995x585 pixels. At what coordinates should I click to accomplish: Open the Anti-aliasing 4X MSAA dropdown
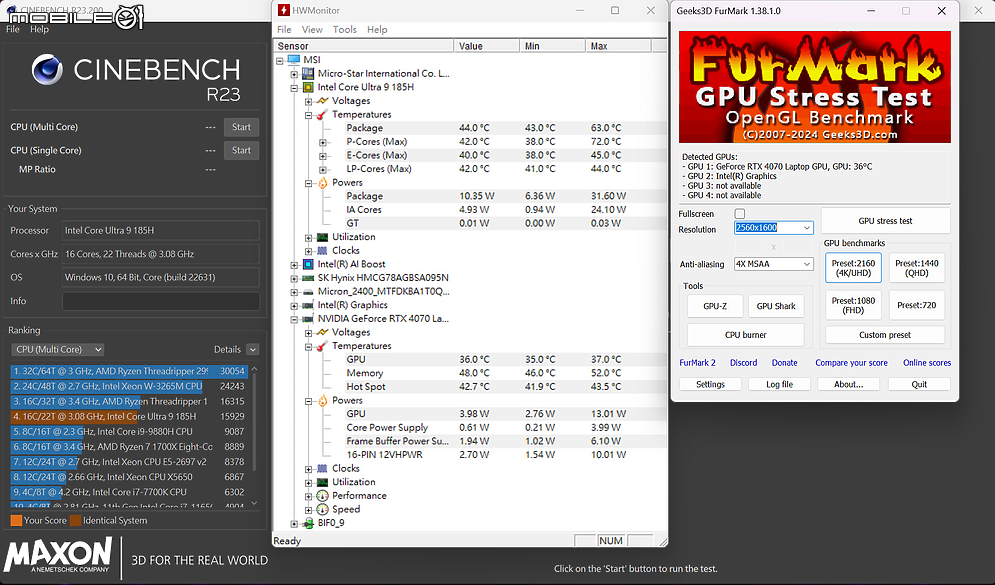click(774, 264)
